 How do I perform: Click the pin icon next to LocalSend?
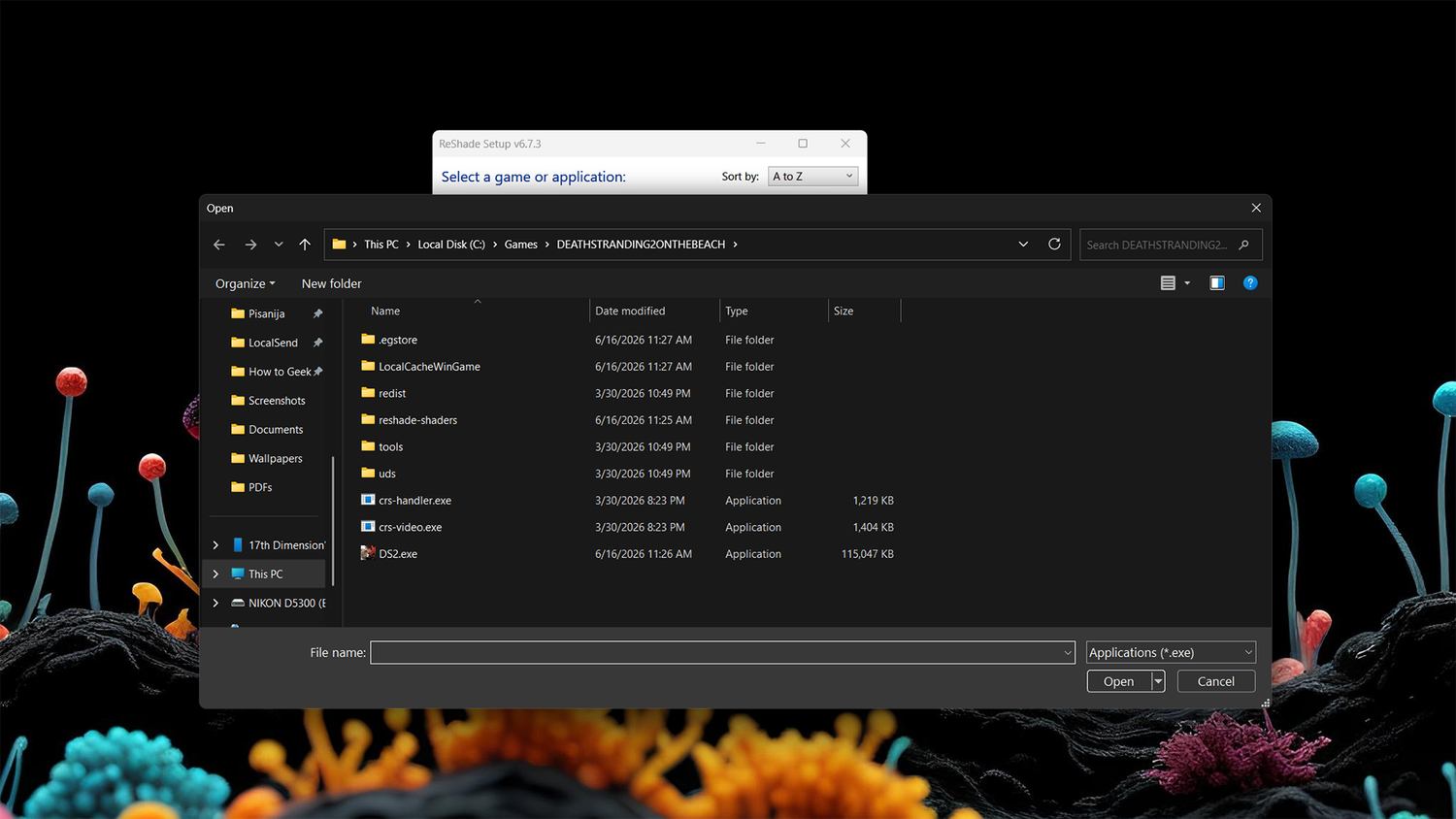(x=317, y=343)
